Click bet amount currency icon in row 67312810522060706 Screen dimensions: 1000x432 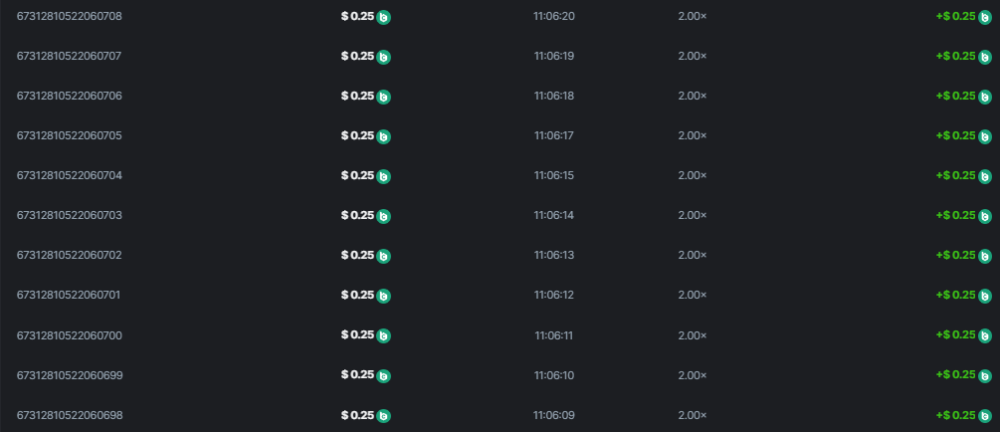click(x=384, y=97)
